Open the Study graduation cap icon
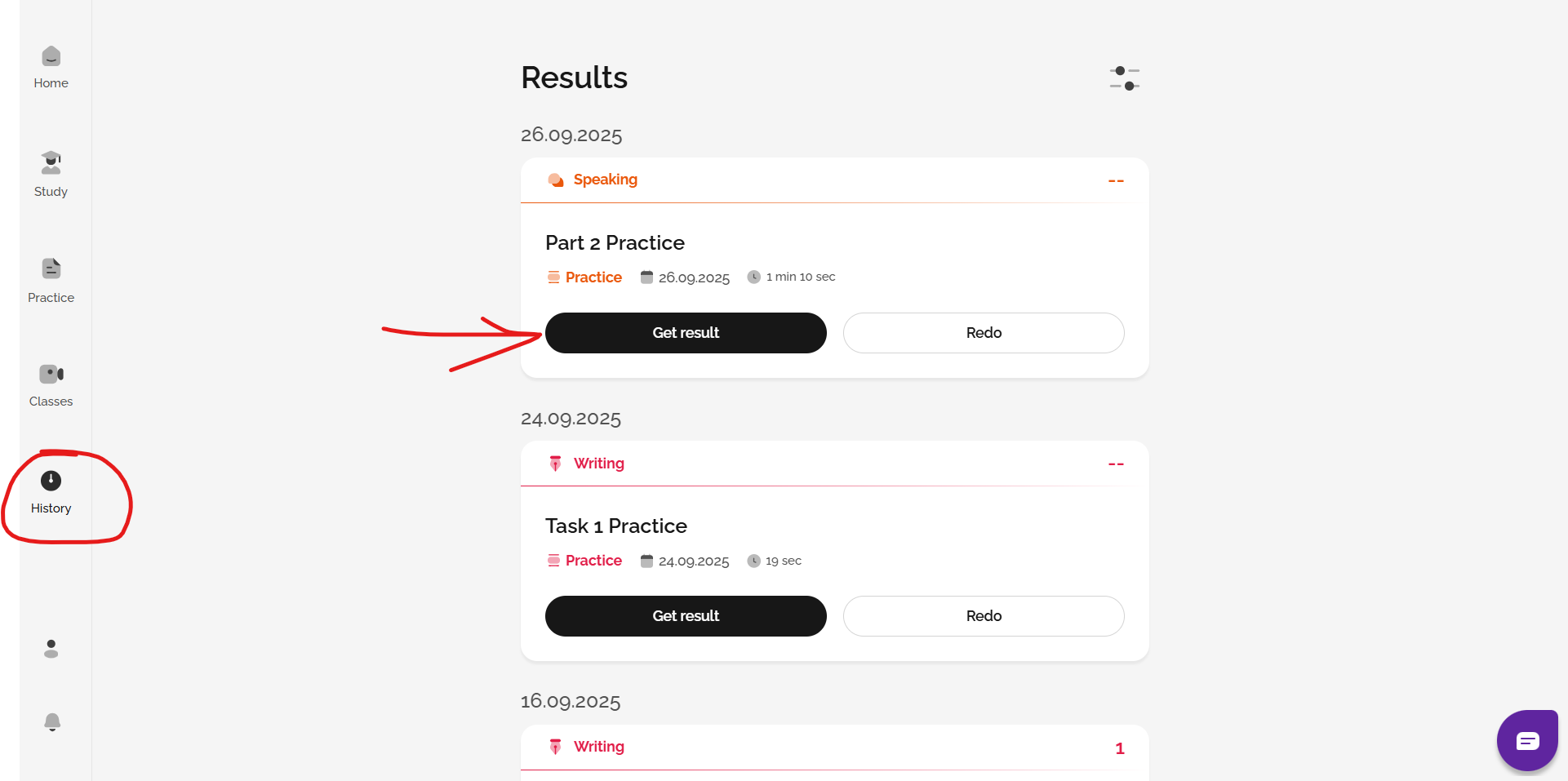This screenshot has height=781, width=1568. tap(51, 162)
